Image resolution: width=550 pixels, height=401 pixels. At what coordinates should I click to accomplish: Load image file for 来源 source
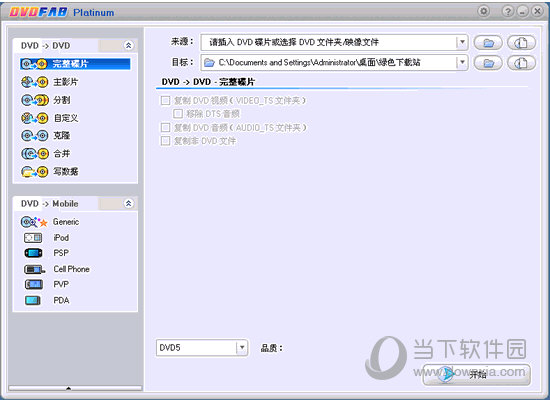click(x=521, y=43)
